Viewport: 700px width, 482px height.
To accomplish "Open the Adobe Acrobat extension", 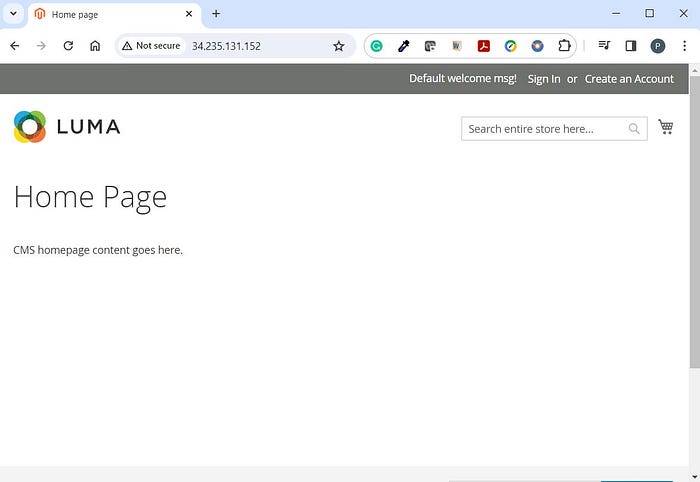I will click(x=483, y=46).
